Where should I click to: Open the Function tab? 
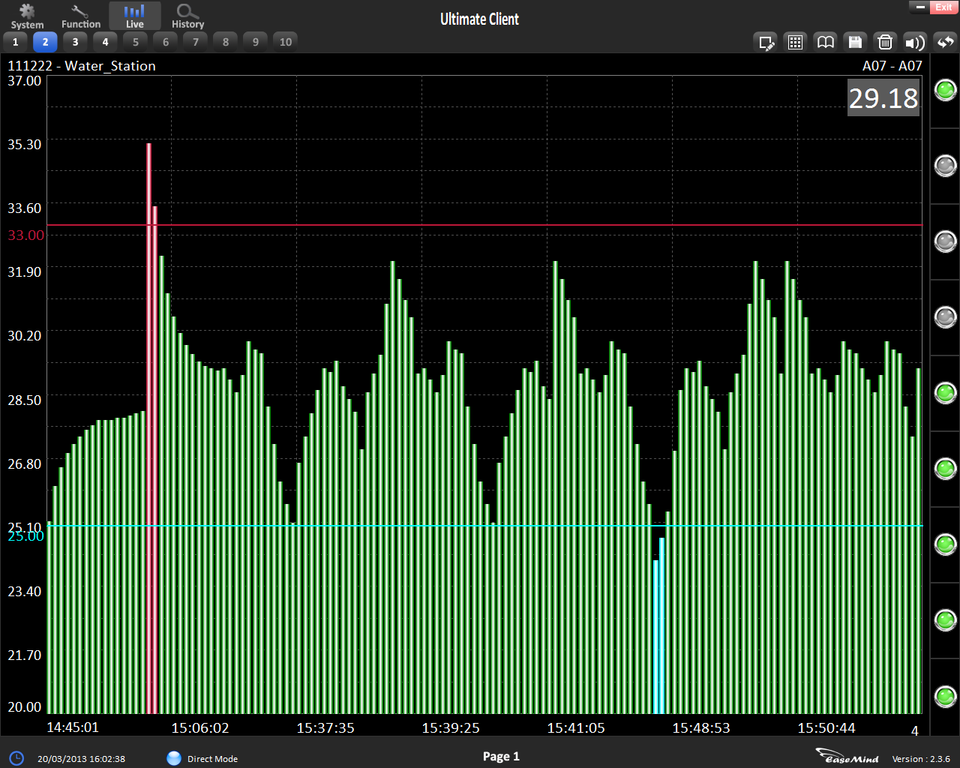click(x=81, y=16)
